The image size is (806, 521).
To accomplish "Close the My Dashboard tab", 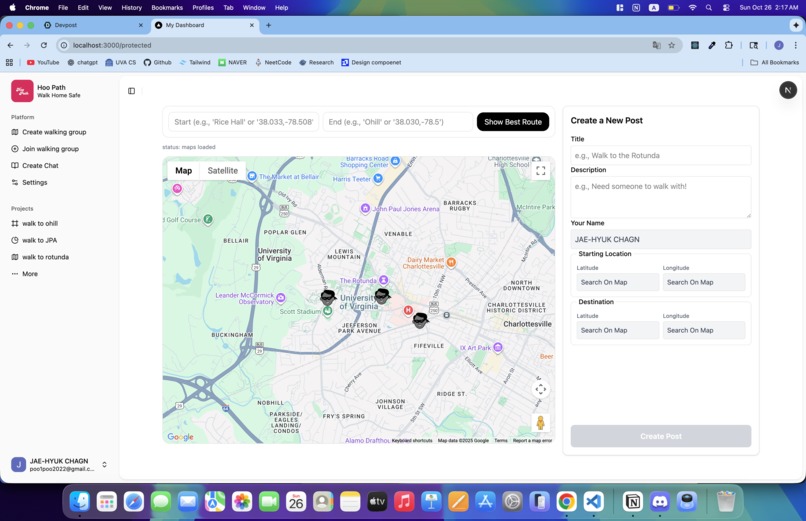I will pyautogui.click(x=251, y=25).
